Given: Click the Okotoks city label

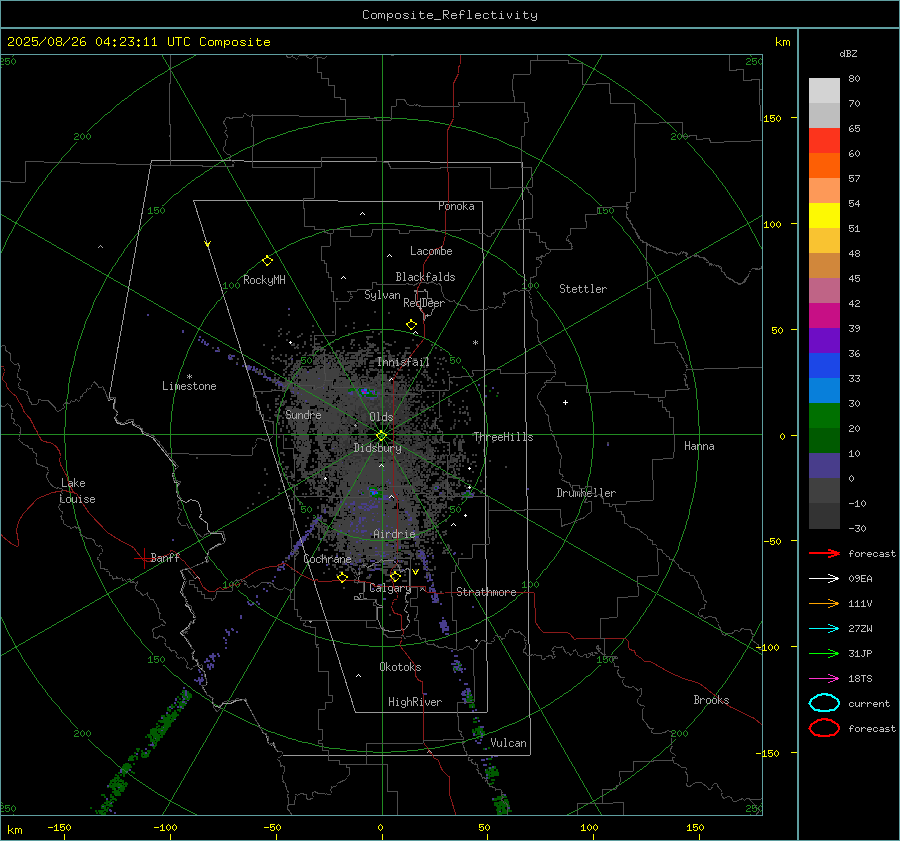Looking at the screenshot, I should tap(400, 667).
